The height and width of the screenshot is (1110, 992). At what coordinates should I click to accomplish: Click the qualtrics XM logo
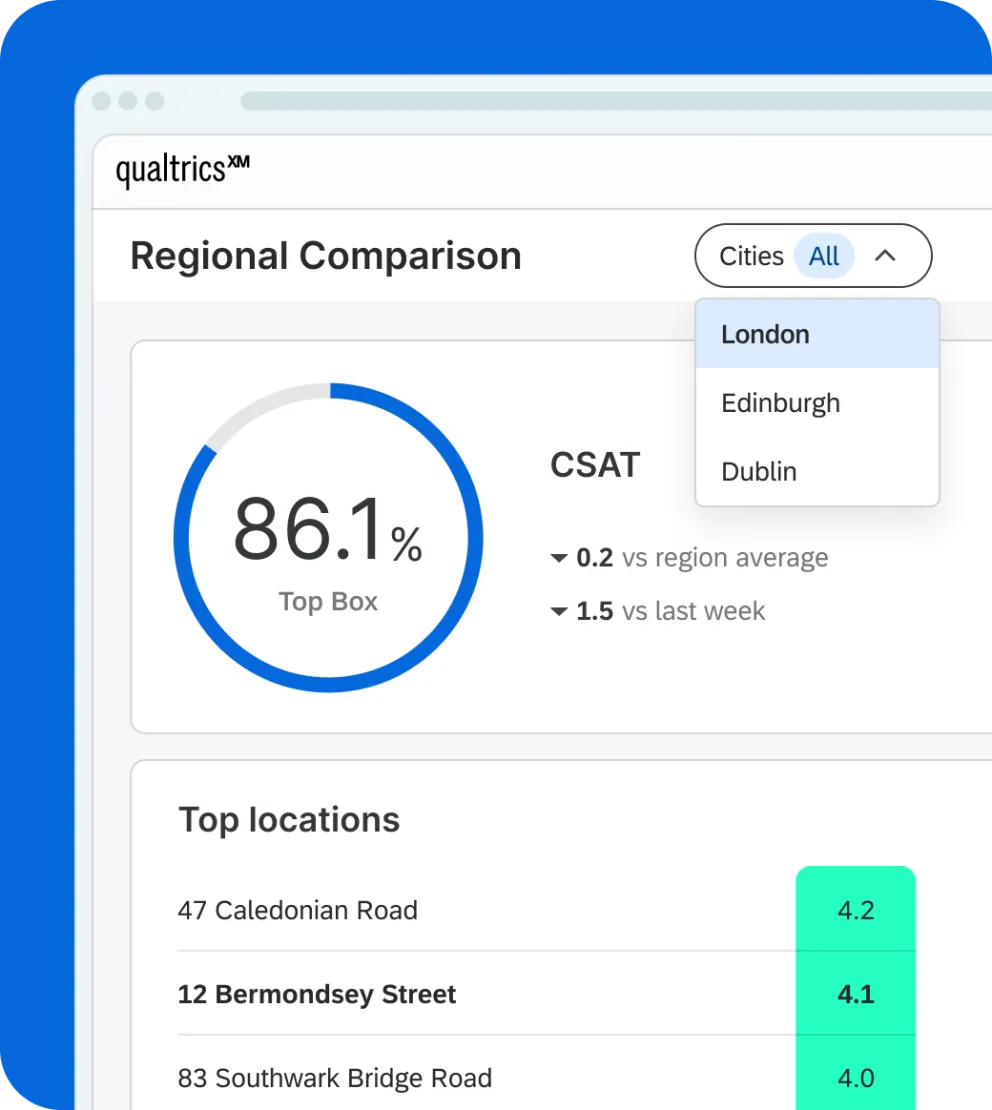183,171
